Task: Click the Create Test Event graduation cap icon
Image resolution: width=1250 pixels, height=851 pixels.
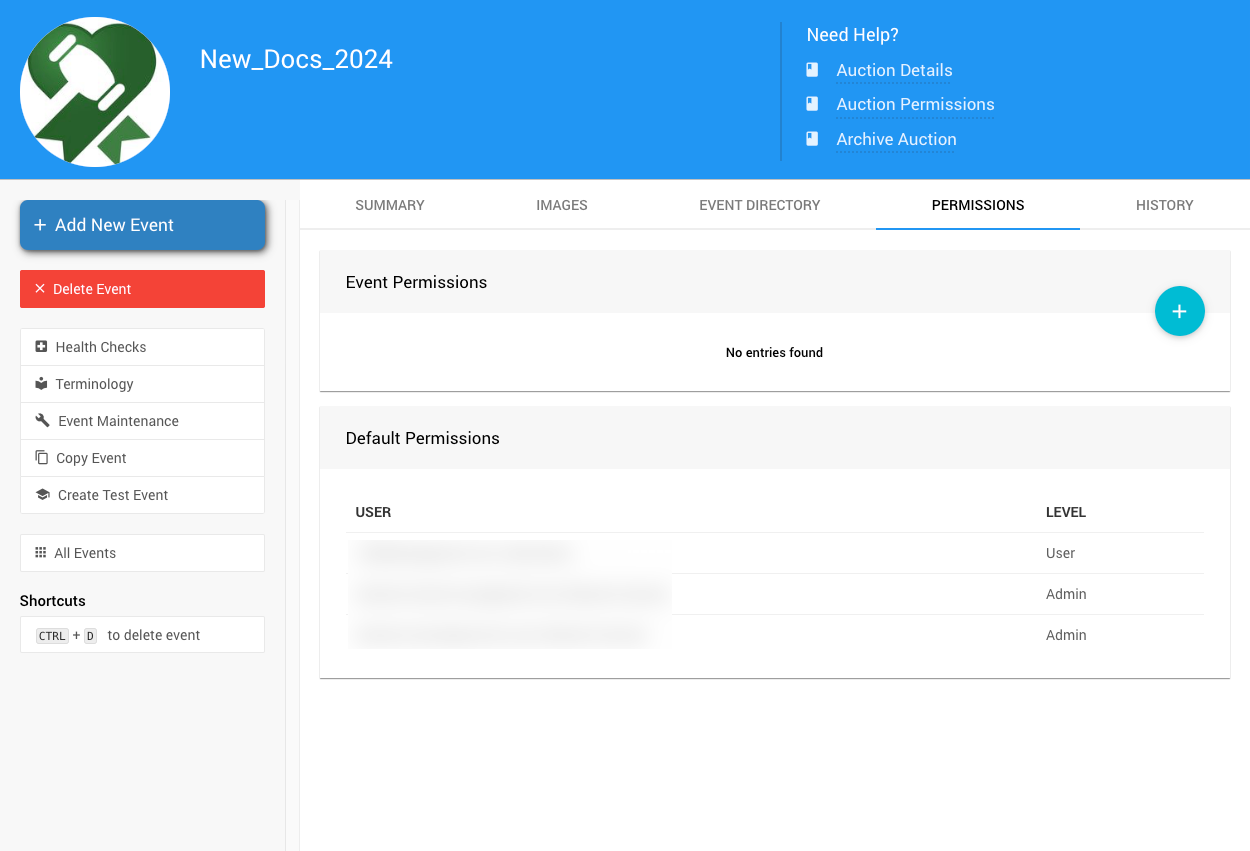Action: click(x=42, y=495)
